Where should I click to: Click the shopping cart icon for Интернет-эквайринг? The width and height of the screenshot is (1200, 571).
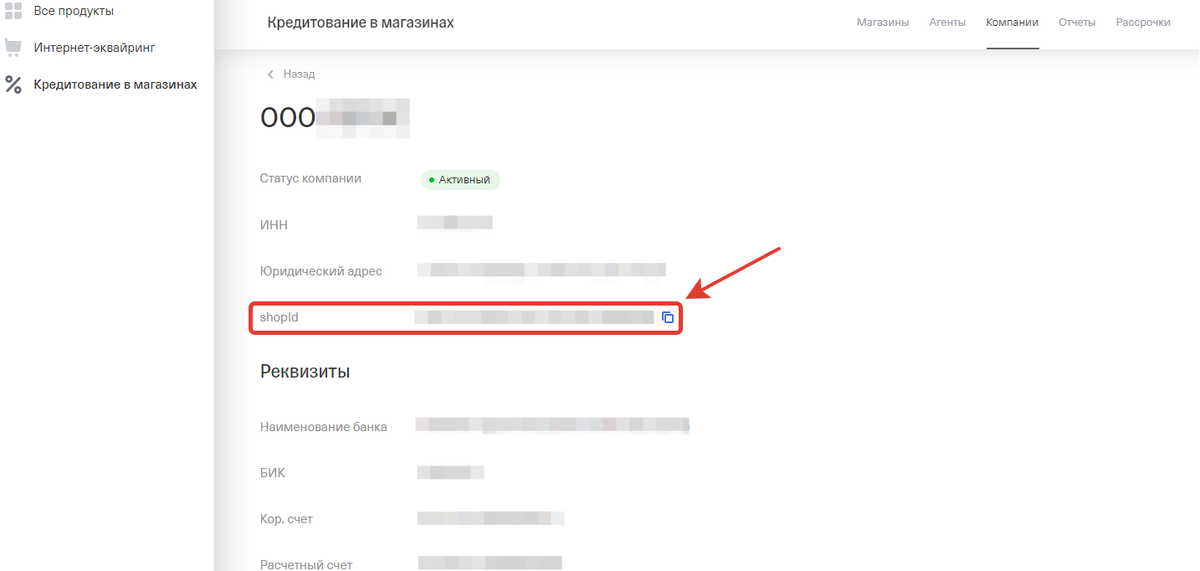pos(13,47)
